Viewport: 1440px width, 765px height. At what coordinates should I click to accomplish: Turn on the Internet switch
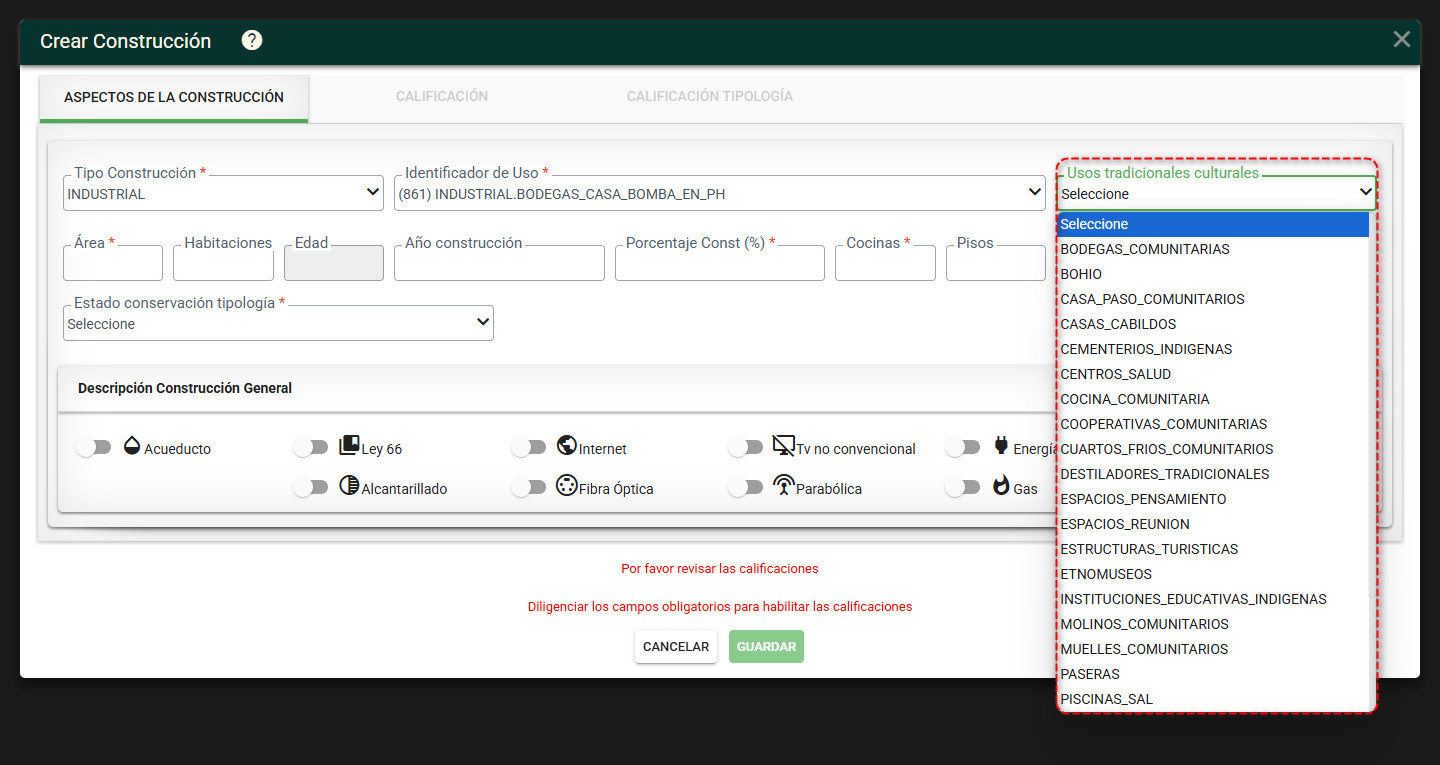click(528, 448)
